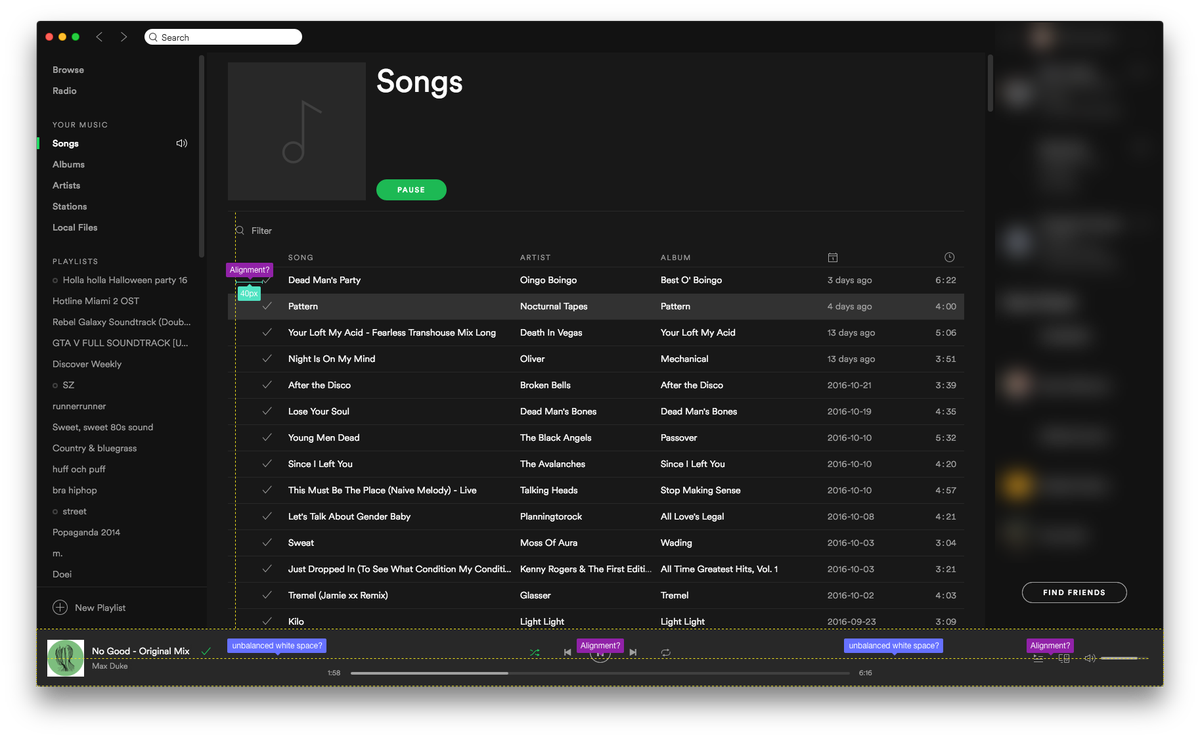This screenshot has width=1200, height=739.
Task: Click the track progress bar
Action: tap(600, 673)
